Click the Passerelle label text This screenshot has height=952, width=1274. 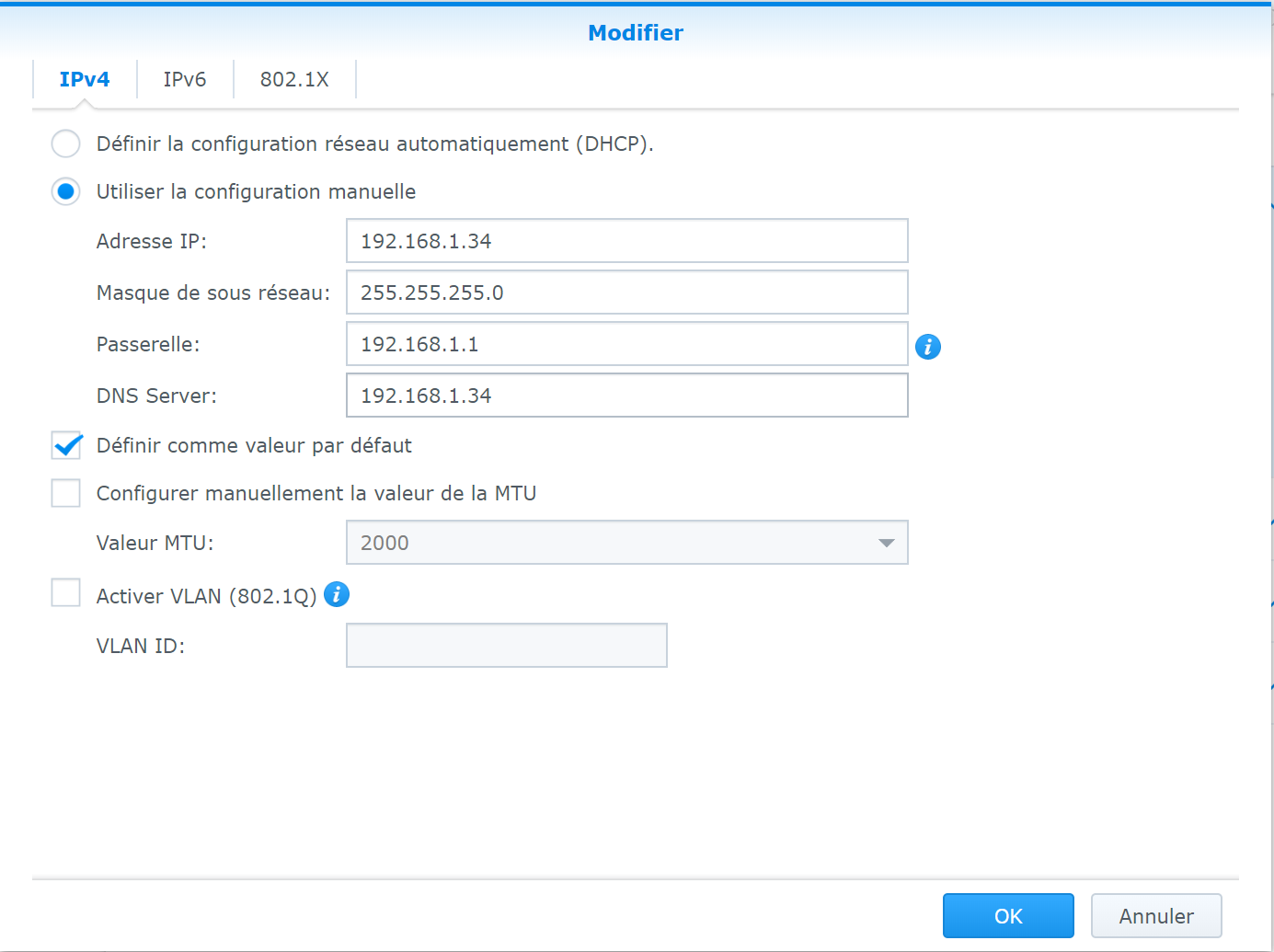148,344
